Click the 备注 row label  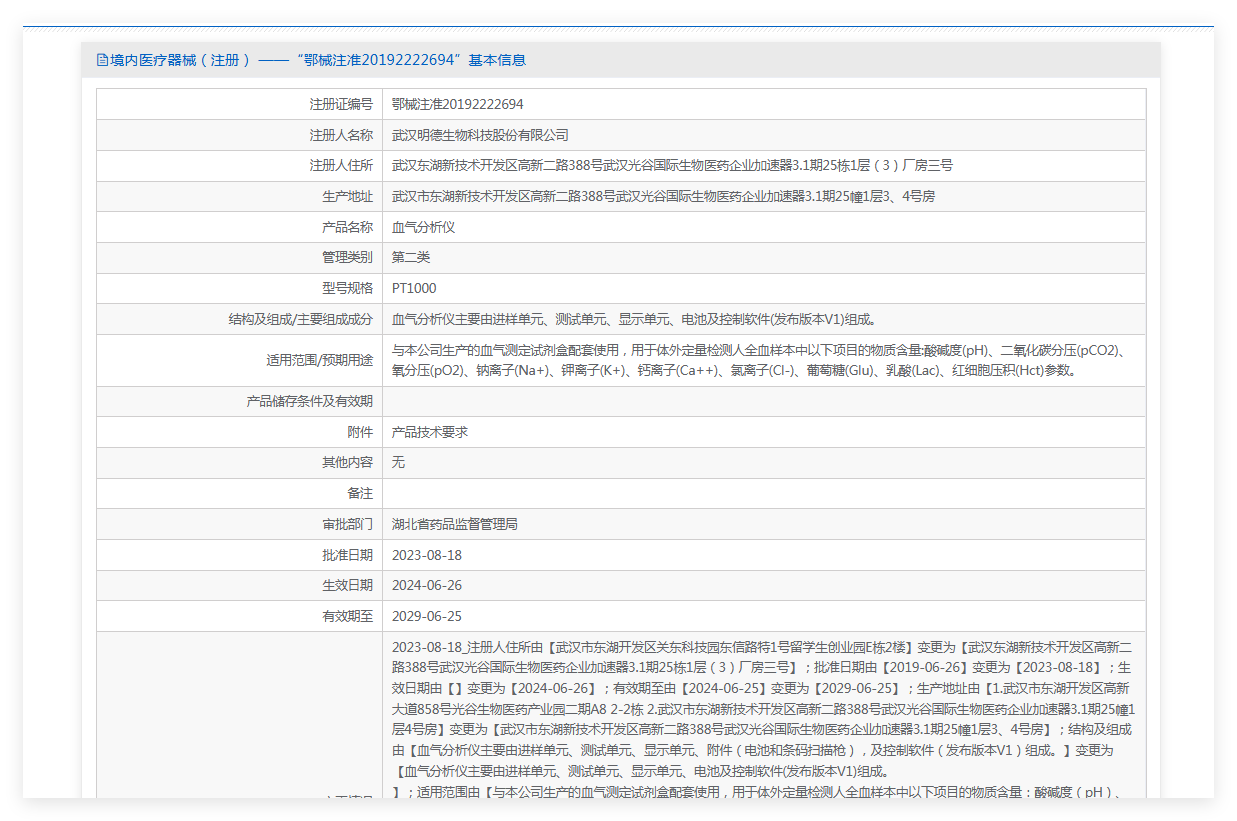[x=359, y=494]
